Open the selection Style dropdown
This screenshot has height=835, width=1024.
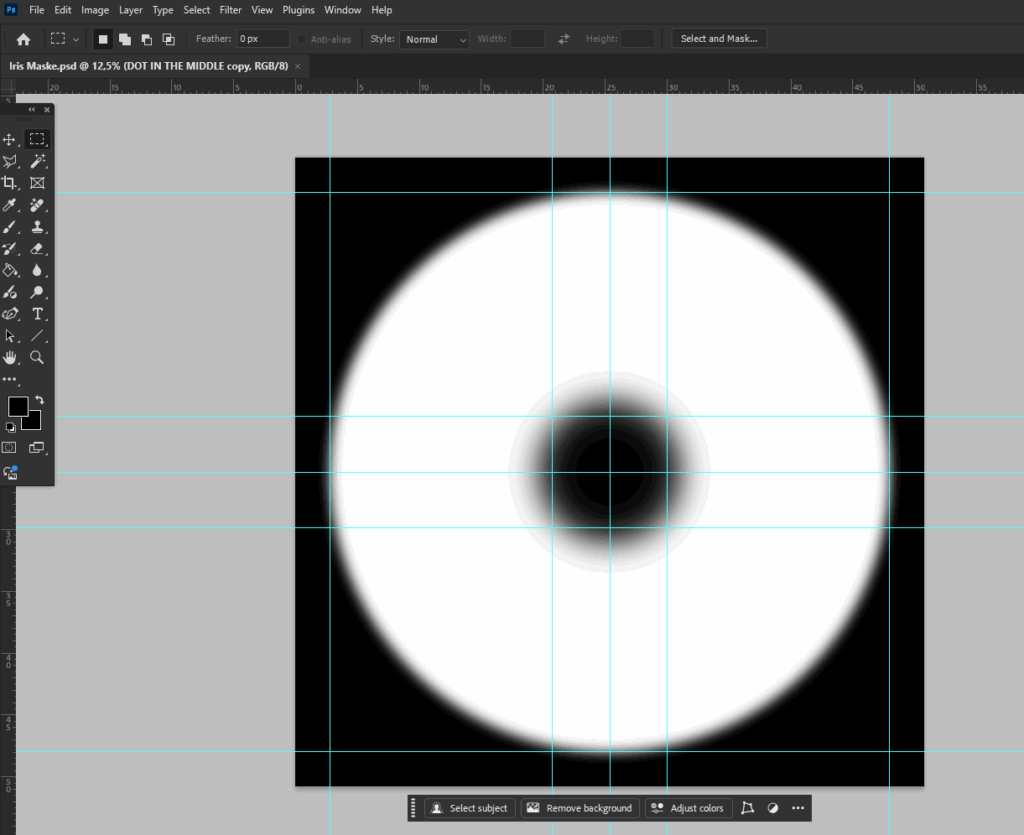pos(433,39)
